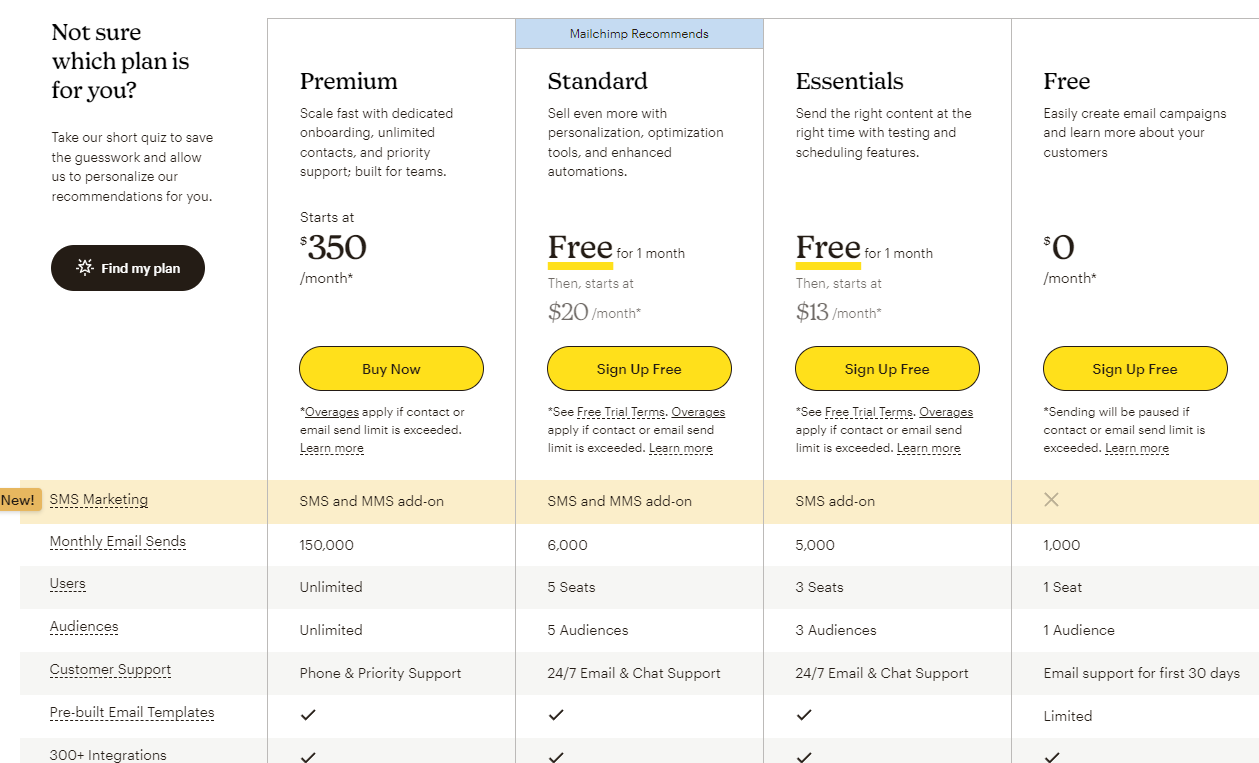Sign up for the Free plan
The image size is (1259, 763).
(1135, 369)
